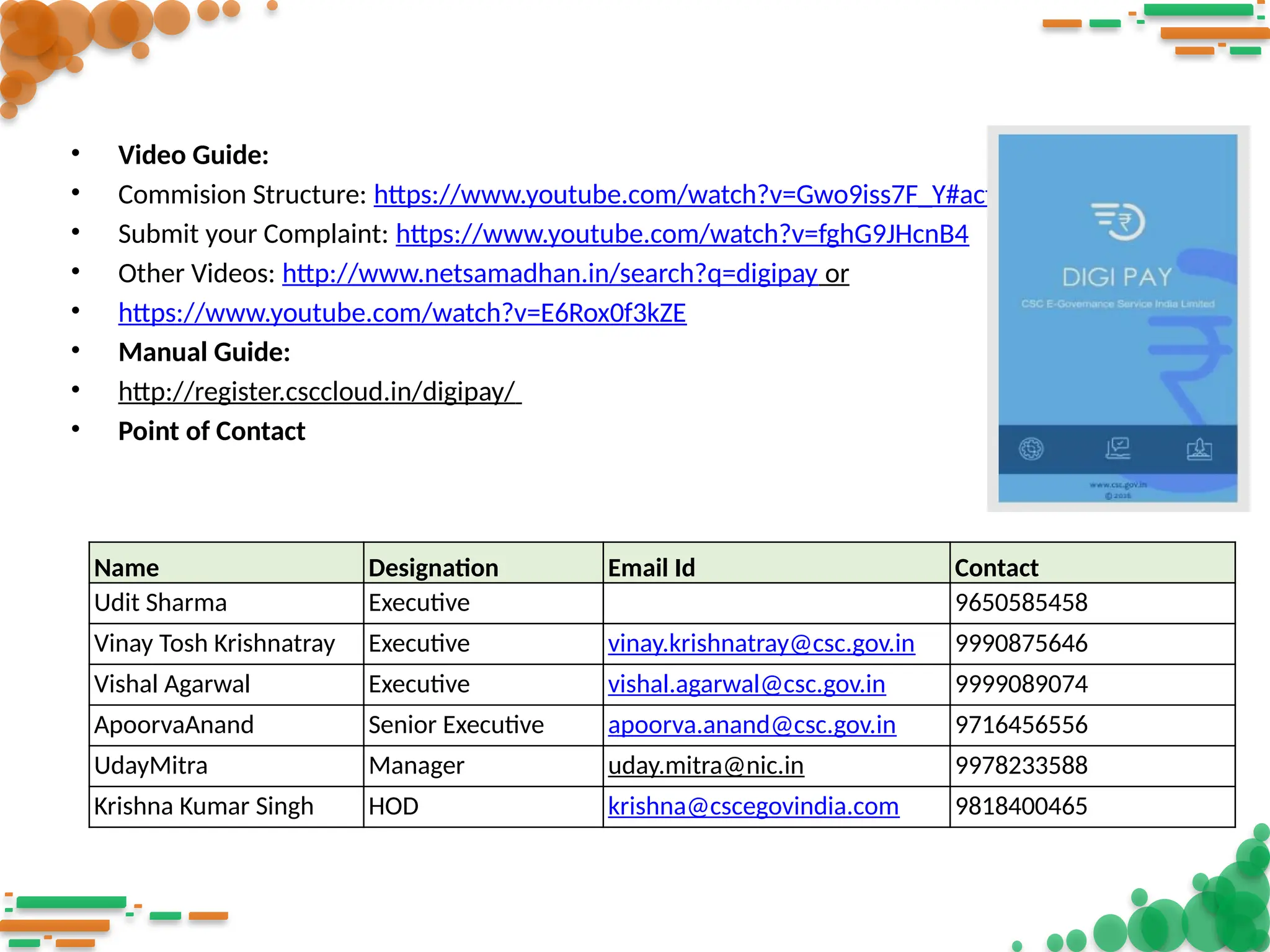Click apoorva.anand@csc.gov.in email link

pos(752,725)
